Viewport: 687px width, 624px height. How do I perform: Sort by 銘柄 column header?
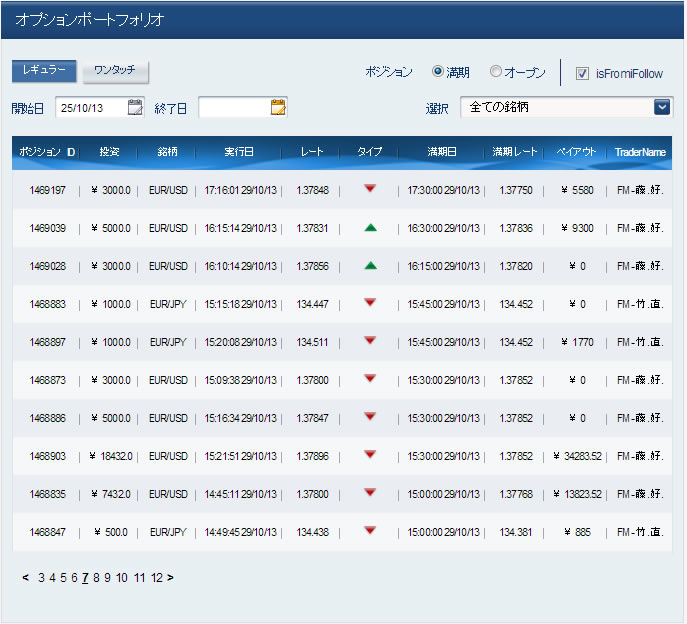(167, 152)
